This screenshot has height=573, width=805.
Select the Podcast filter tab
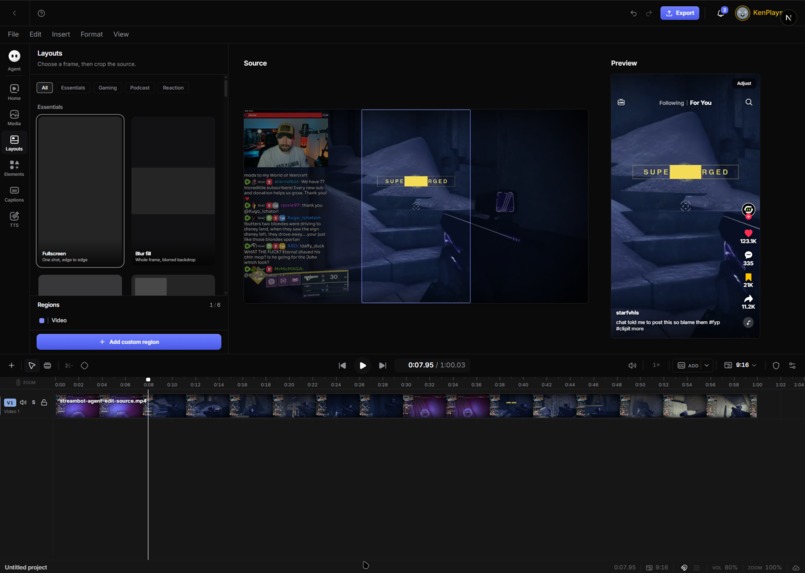tap(140, 88)
